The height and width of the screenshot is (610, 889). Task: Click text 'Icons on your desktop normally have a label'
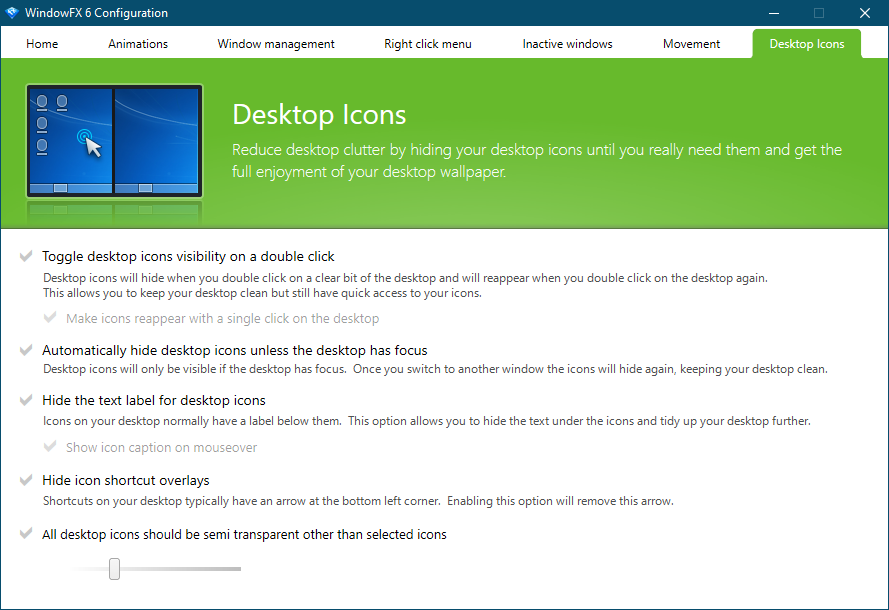point(427,421)
